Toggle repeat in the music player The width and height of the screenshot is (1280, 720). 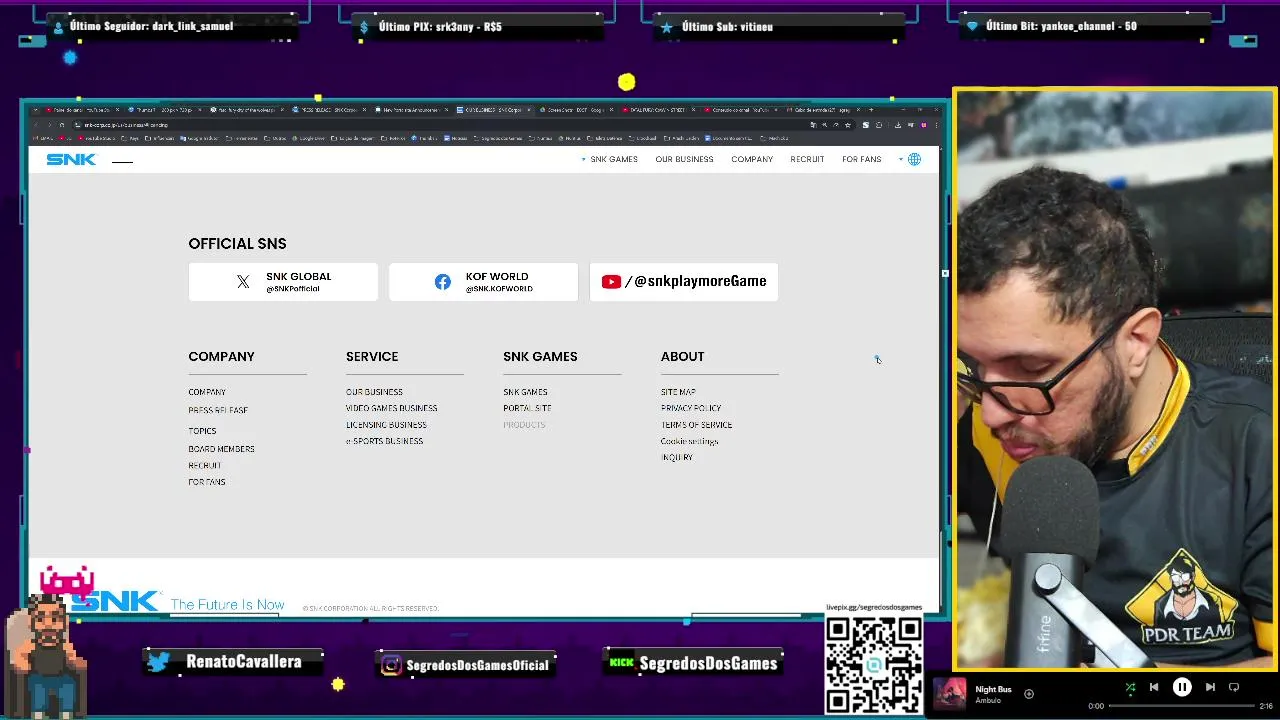1234,687
